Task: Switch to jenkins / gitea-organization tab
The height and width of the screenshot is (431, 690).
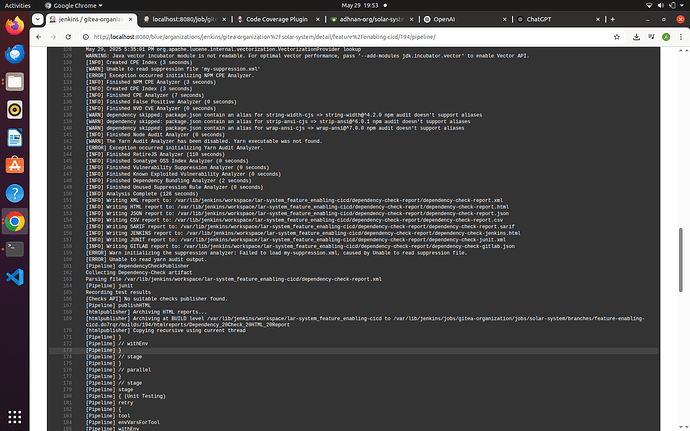Action: click(90, 19)
